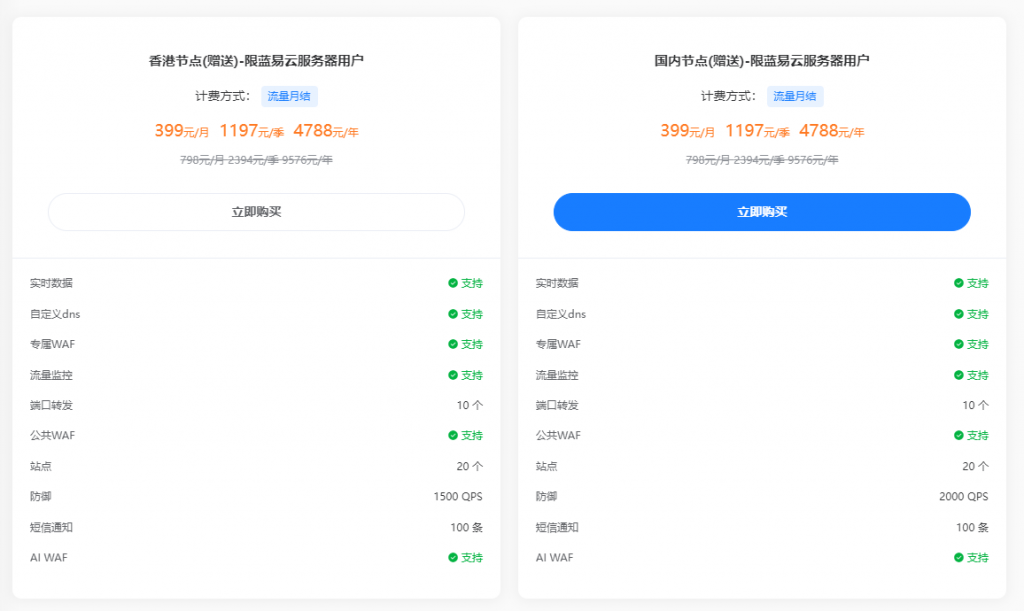Click the 短信通知 label in the 香港节点 card
The image size is (1024, 611).
coord(52,527)
